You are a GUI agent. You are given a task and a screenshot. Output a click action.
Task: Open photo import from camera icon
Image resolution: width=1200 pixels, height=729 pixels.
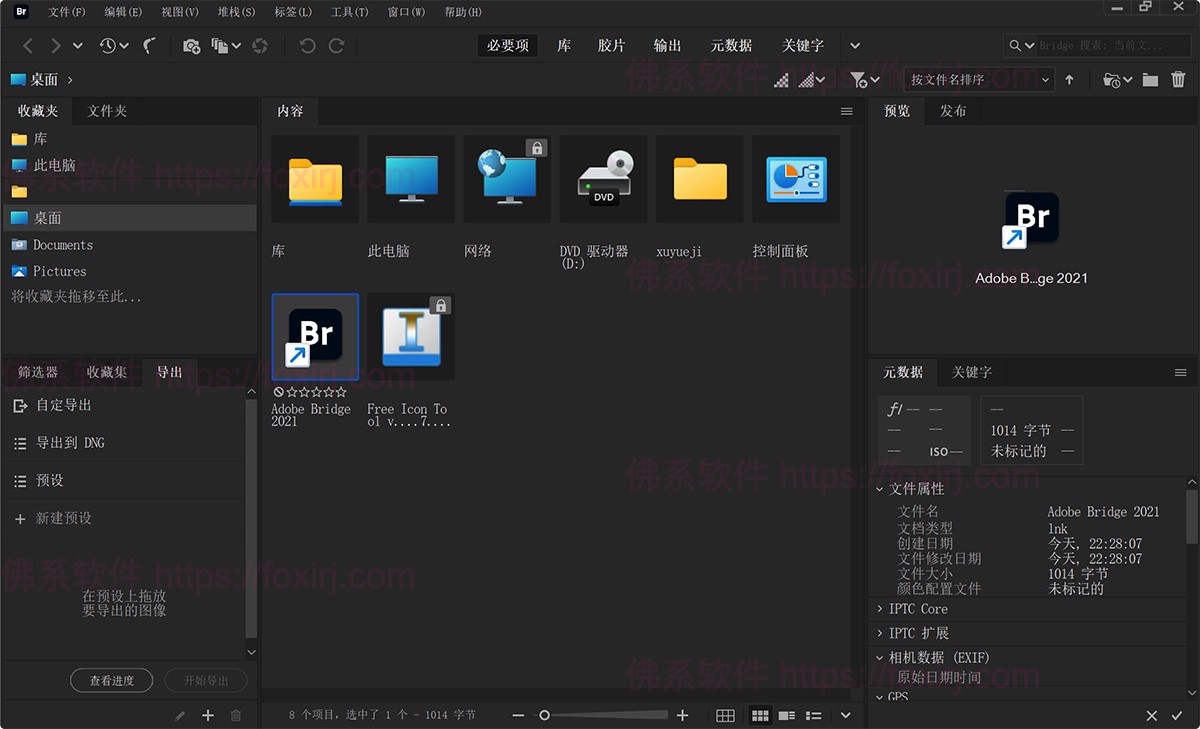coord(190,45)
